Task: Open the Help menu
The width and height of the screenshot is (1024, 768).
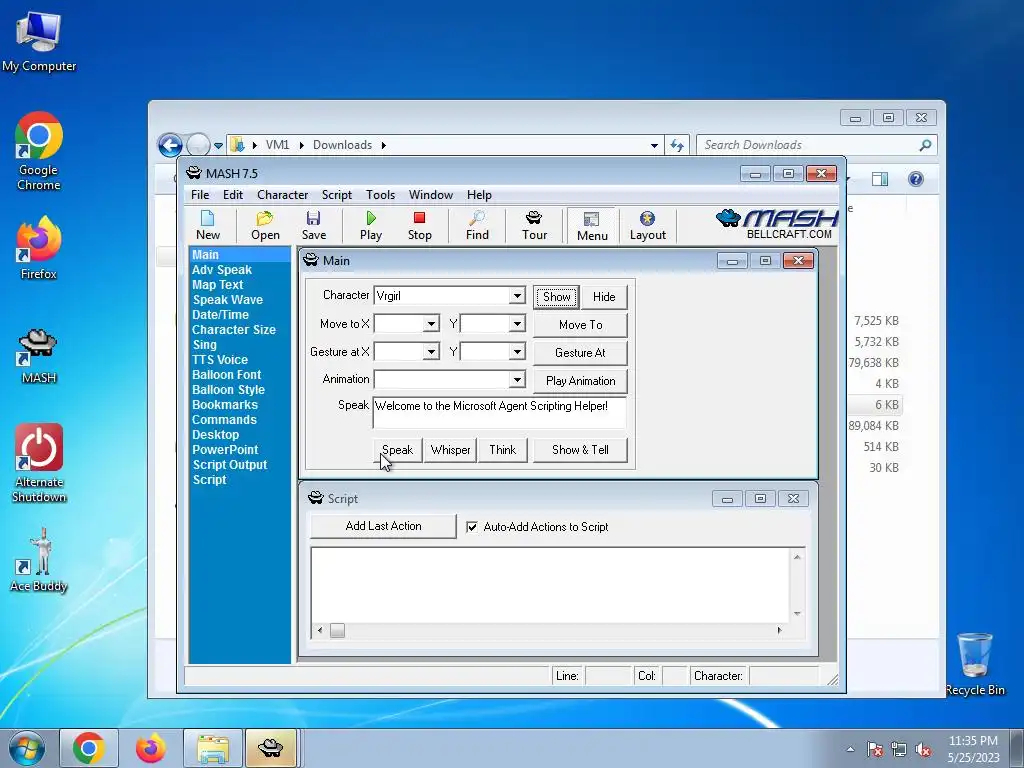Action: point(479,195)
